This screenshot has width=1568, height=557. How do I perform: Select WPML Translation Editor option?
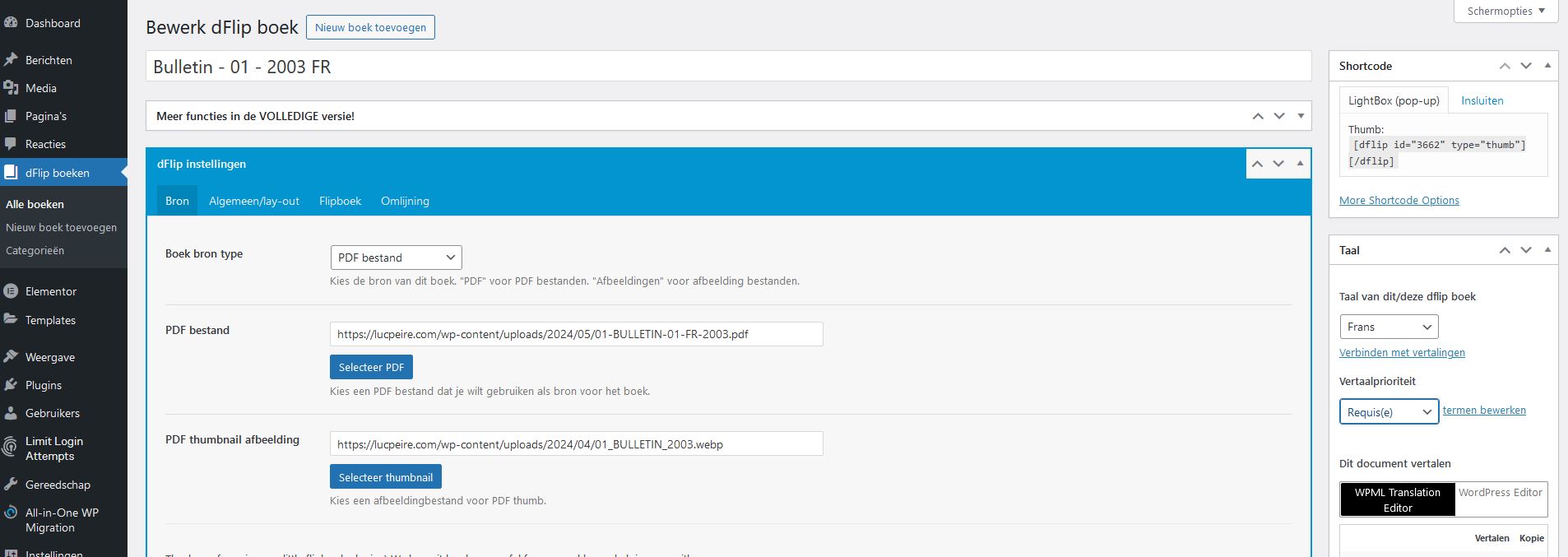pyautogui.click(x=1398, y=500)
